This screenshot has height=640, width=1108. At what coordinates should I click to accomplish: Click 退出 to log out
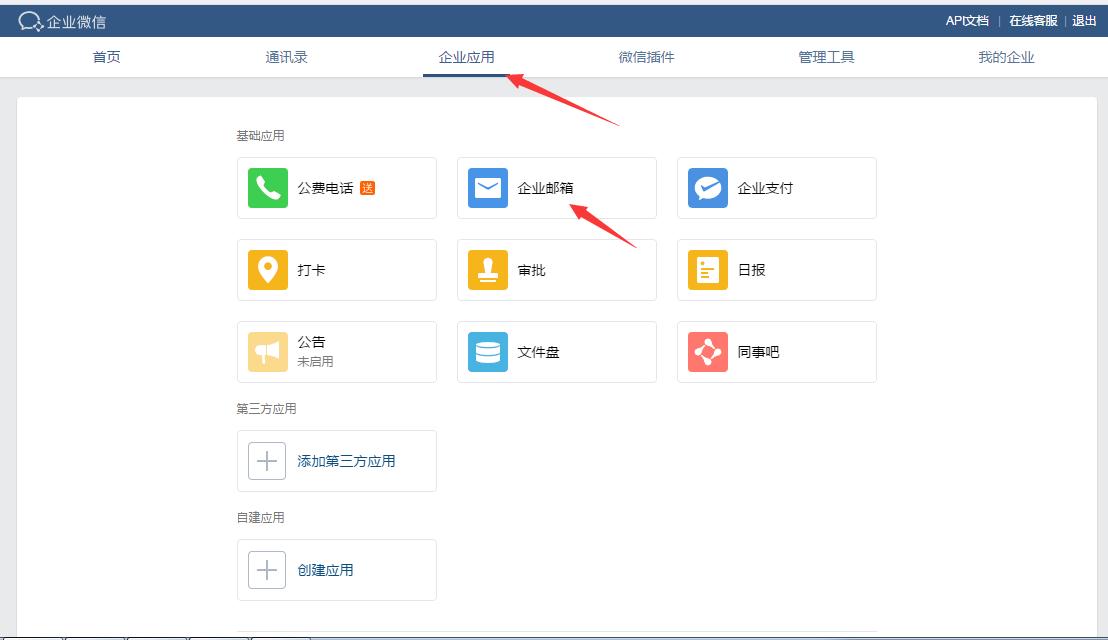coord(1083,19)
